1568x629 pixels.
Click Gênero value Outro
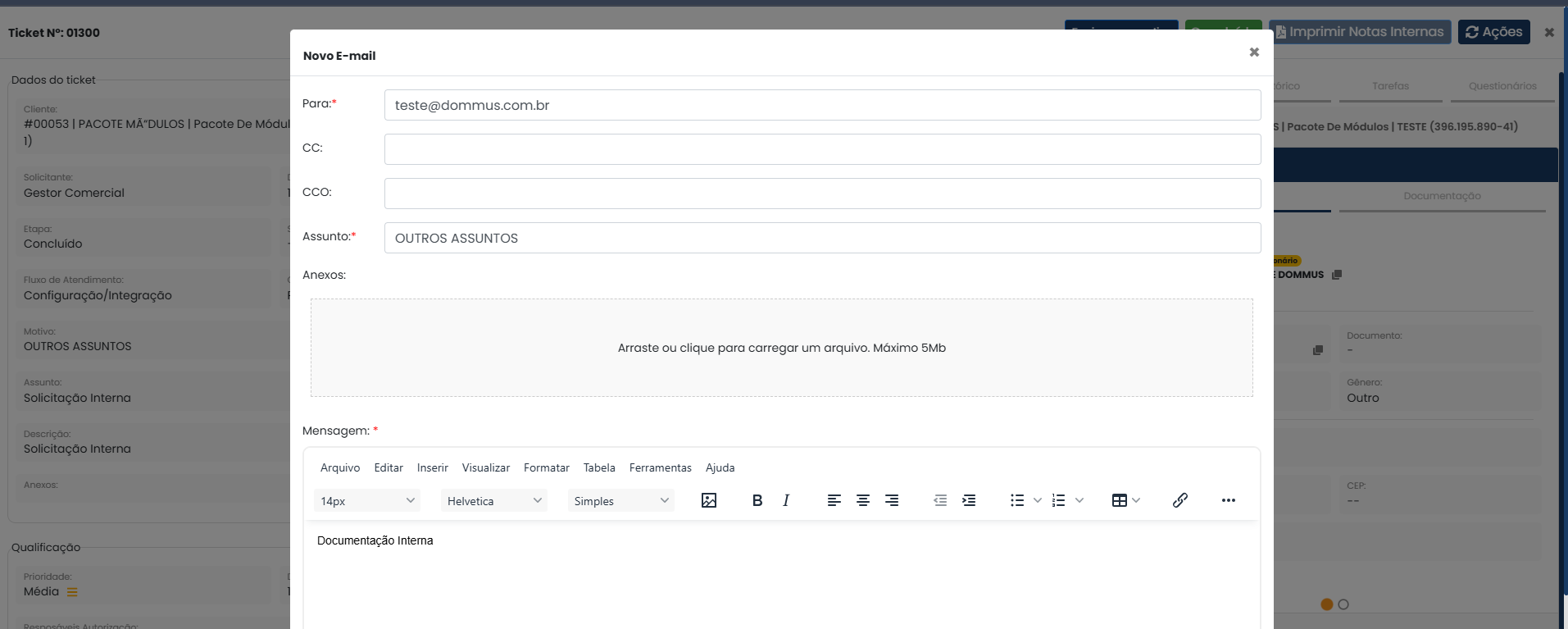click(x=1363, y=398)
